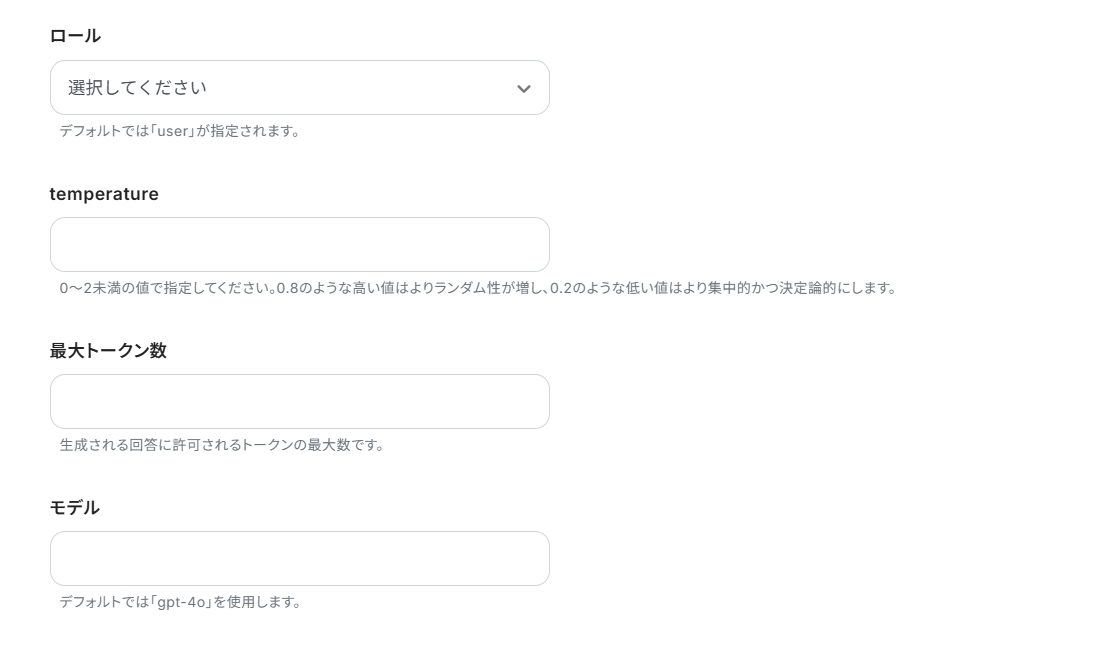1103x649 pixels.
Task: Click the 選択してください placeholder text
Action: click(x=137, y=88)
